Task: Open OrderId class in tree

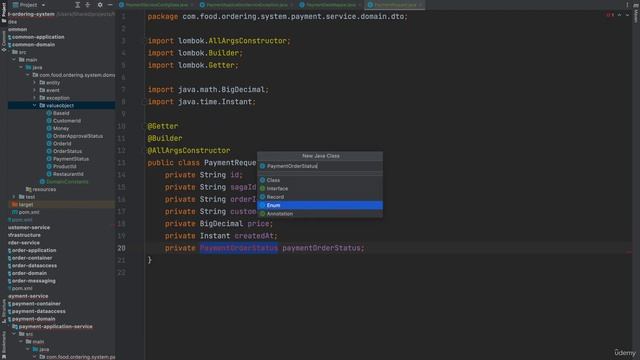Action: (62, 144)
